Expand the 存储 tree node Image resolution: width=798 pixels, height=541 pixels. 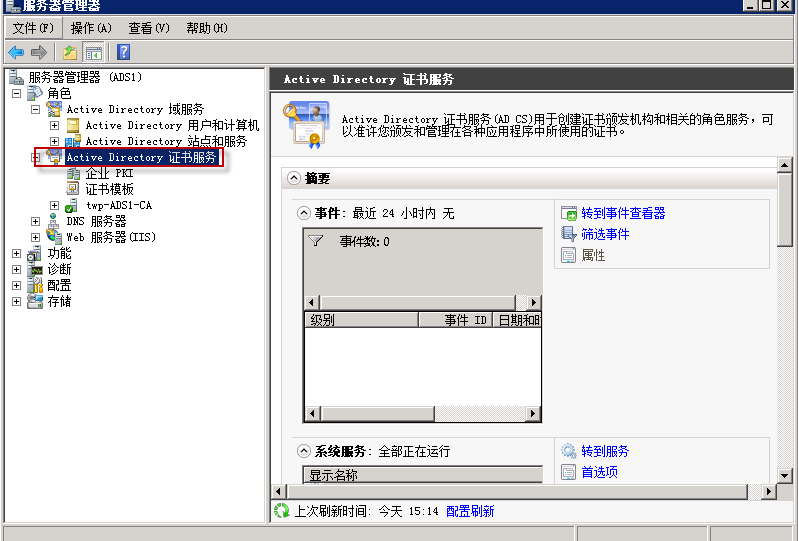(x=16, y=301)
